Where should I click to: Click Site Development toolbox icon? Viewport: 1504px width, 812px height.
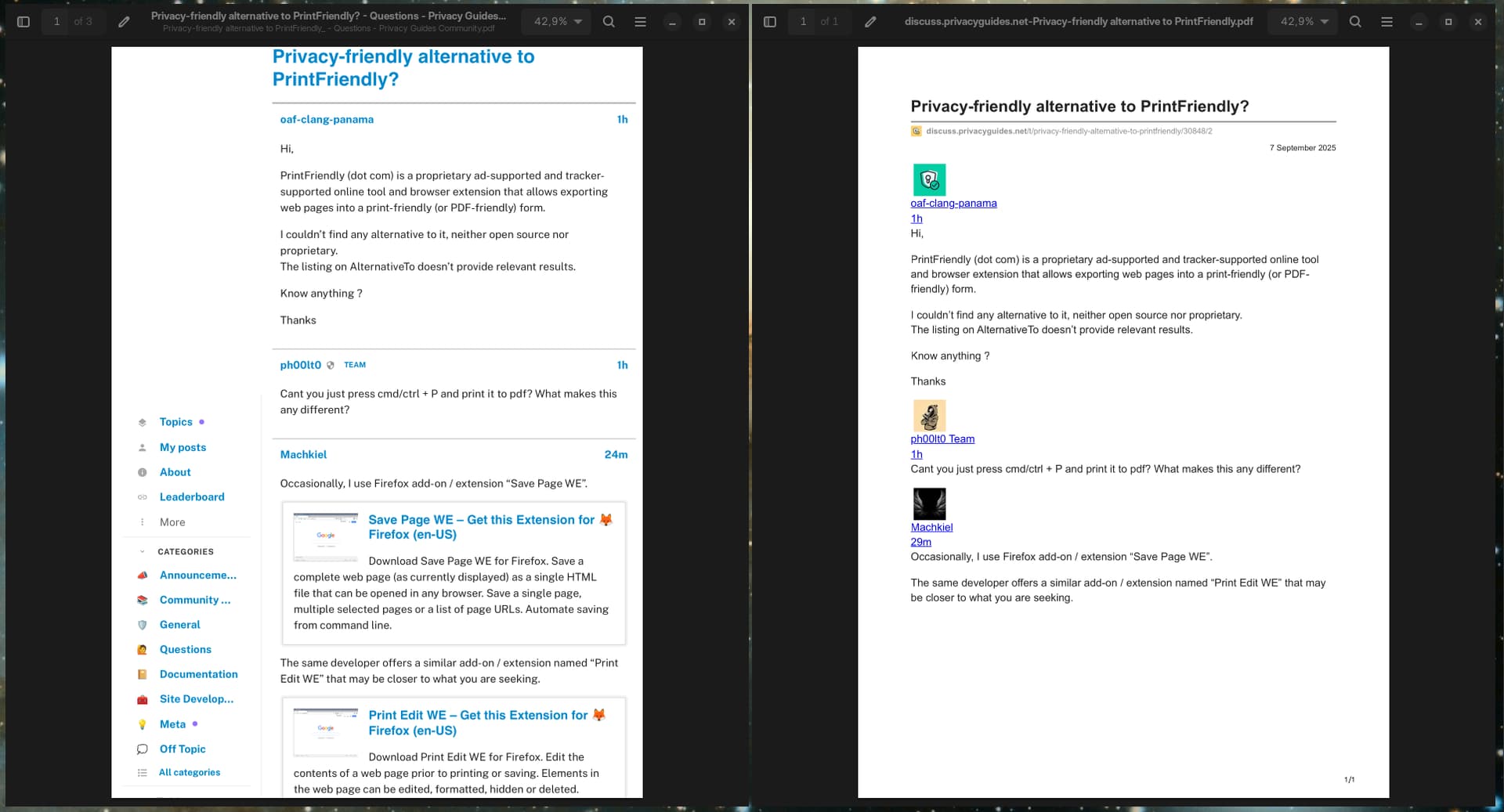tap(142, 699)
